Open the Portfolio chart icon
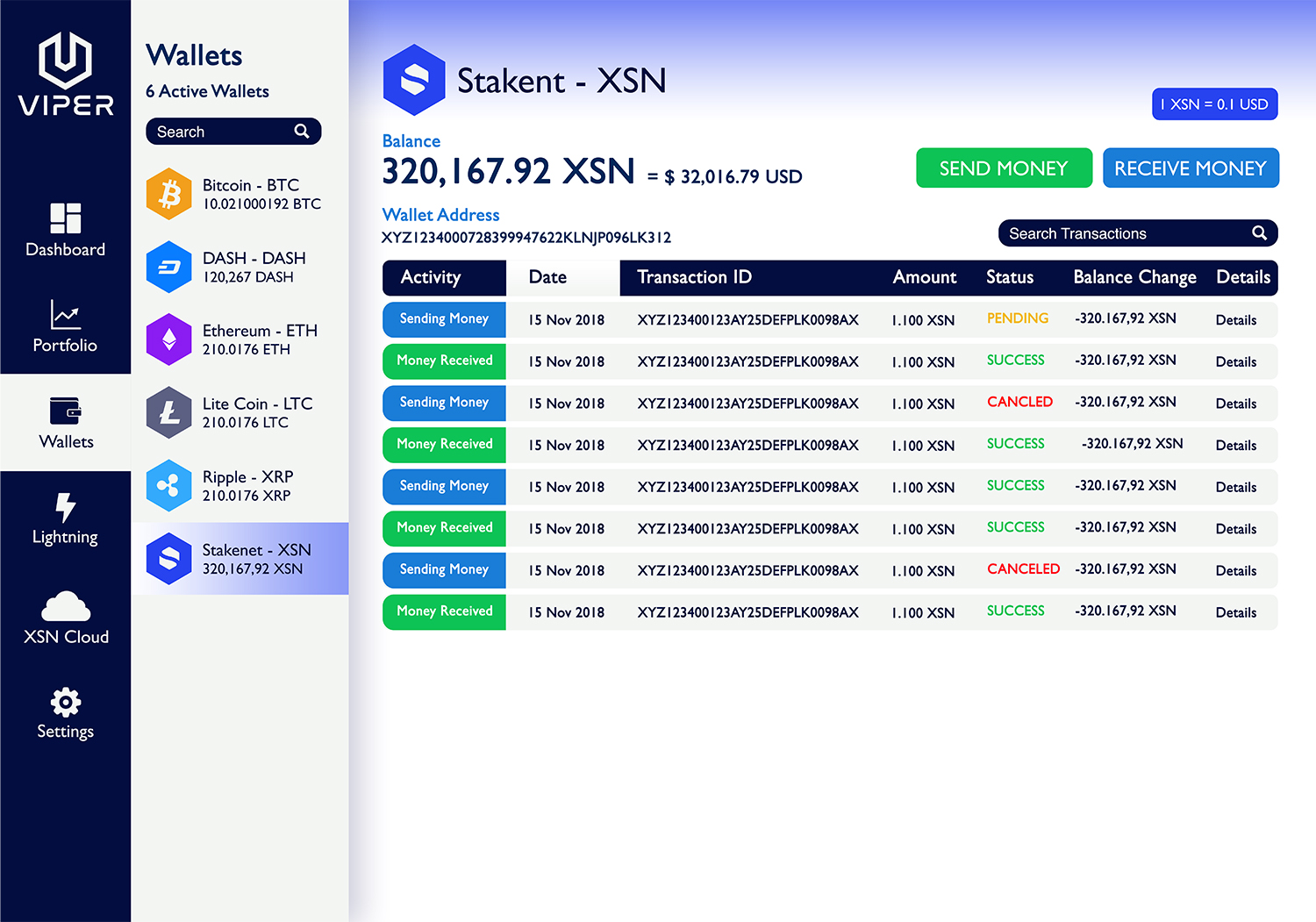 tap(66, 314)
